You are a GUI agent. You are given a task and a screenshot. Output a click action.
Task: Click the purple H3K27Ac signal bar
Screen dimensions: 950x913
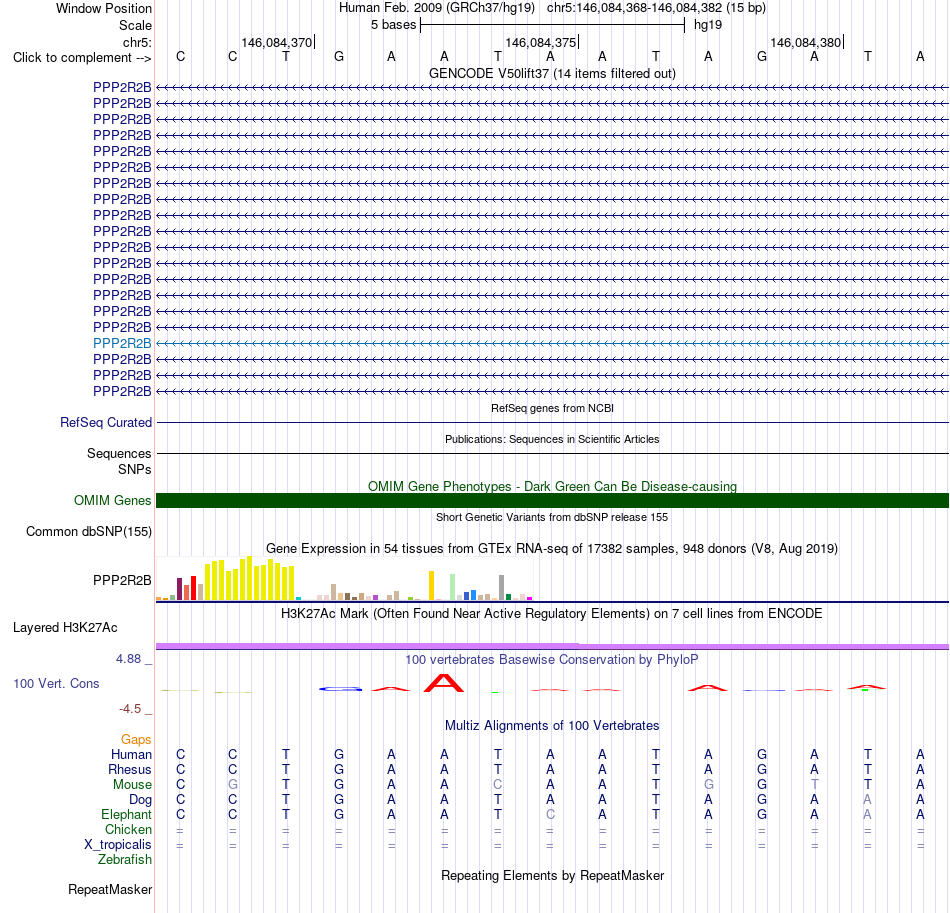552,646
